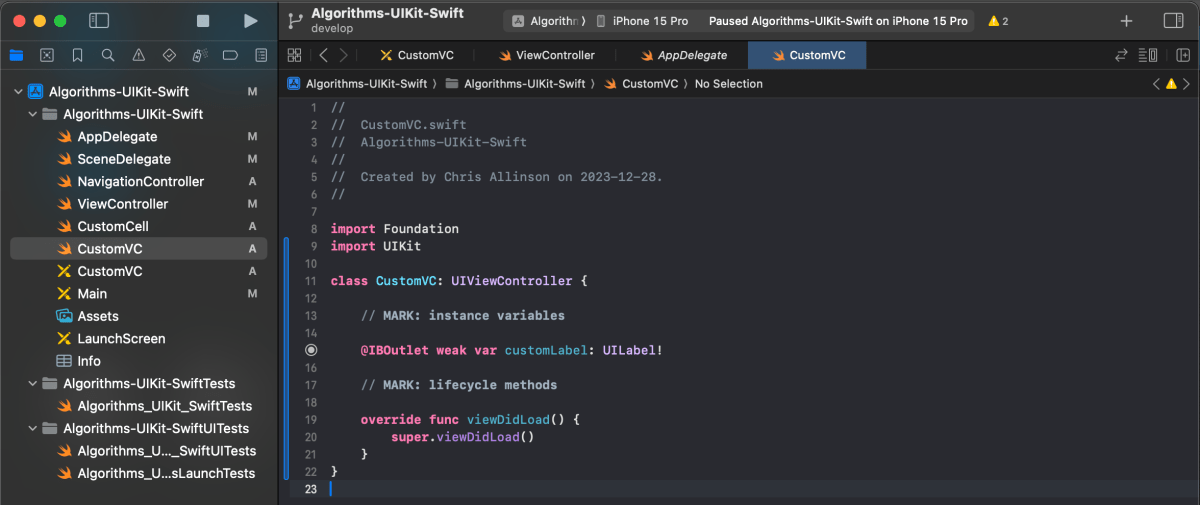The width and height of the screenshot is (1200, 505).
Task: Click the swap arrows code review icon
Action: pyautogui.click(x=1122, y=55)
